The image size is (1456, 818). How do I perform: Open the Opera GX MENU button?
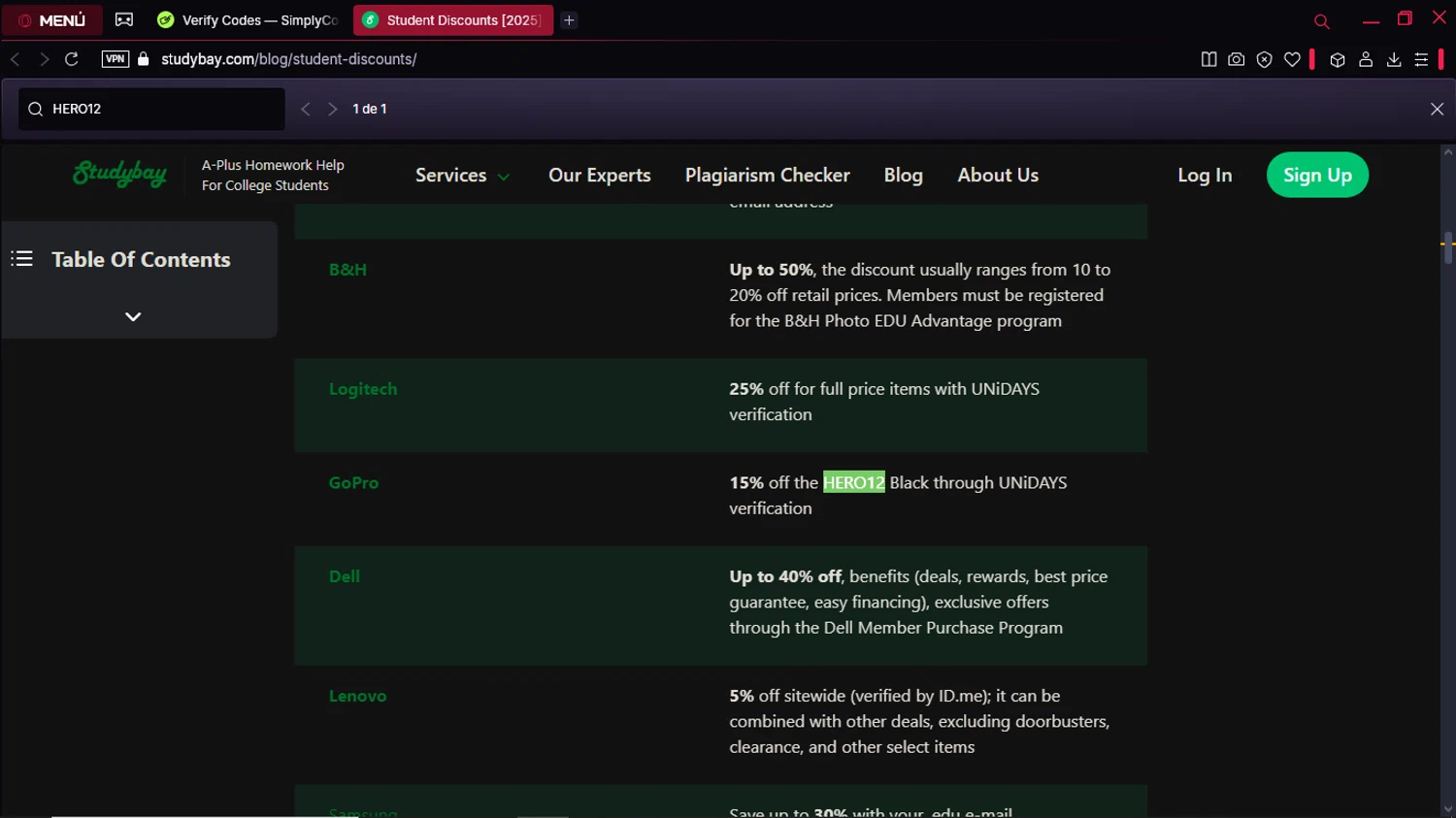pyautogui.click(x=52, y=19)
